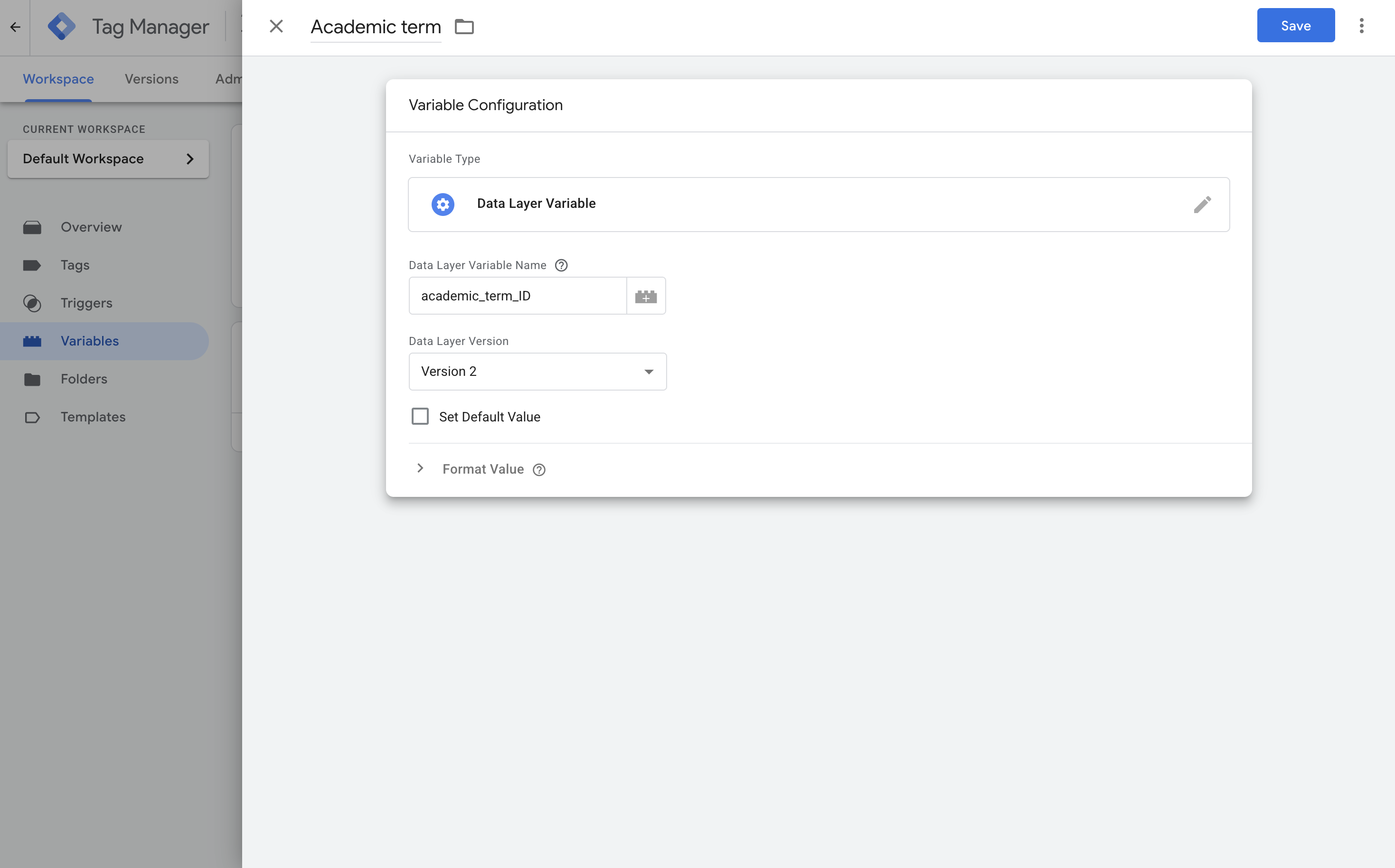
Task: Edit the variable type with pencil icon
Action: pos(1202,205)
